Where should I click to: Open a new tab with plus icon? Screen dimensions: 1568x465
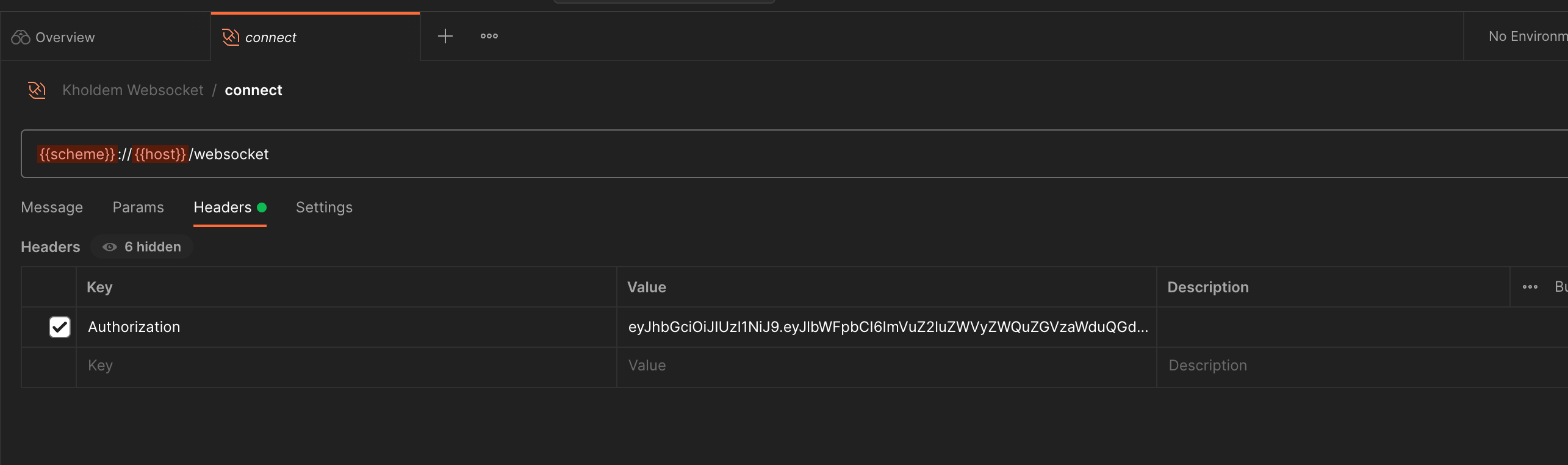[x=445, y=37]
